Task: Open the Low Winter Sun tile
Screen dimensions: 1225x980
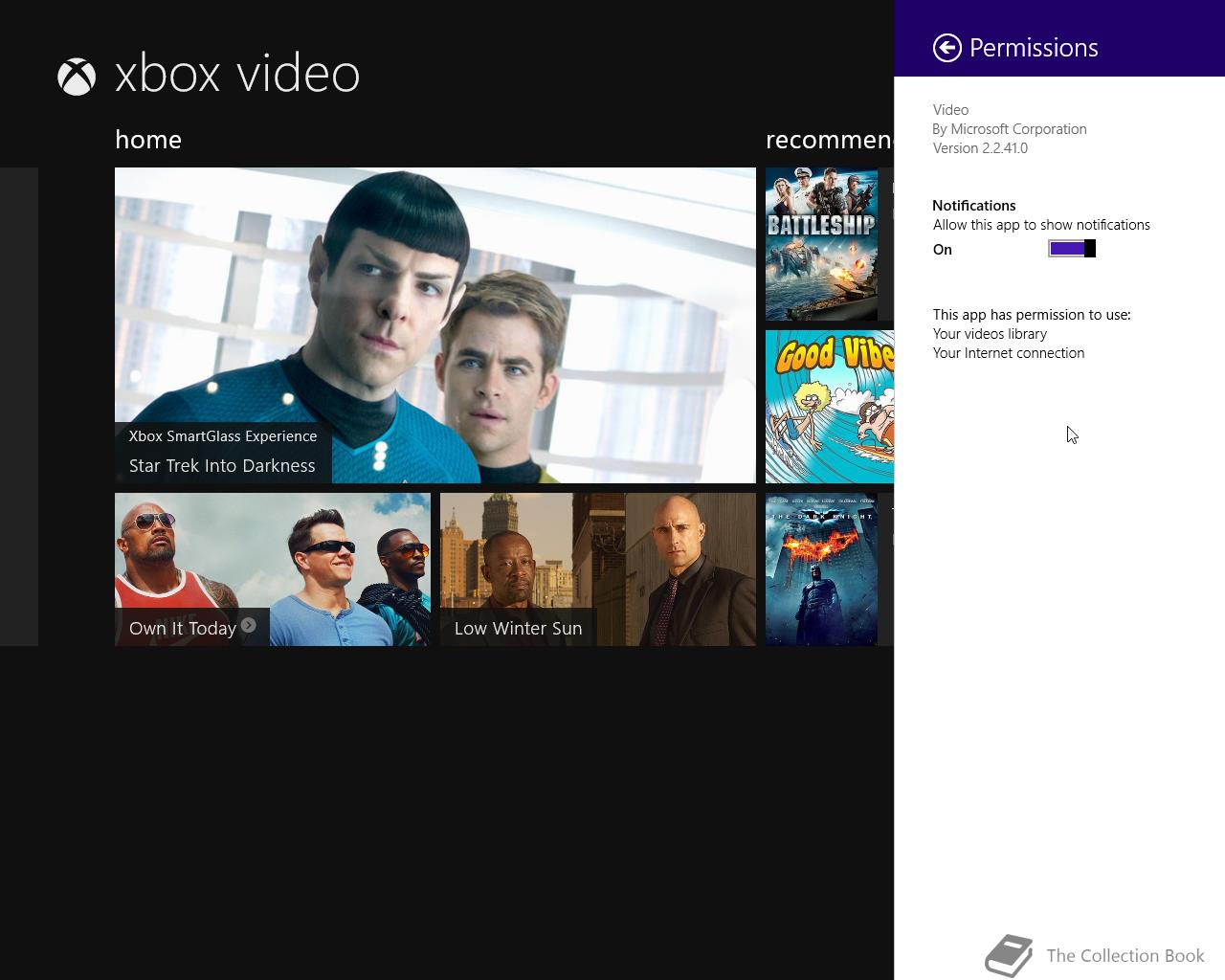Action: point(598,569)
